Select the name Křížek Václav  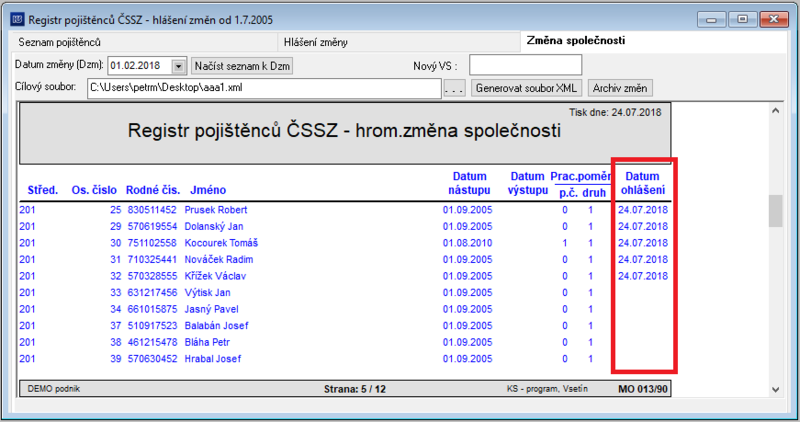[215, 276]
